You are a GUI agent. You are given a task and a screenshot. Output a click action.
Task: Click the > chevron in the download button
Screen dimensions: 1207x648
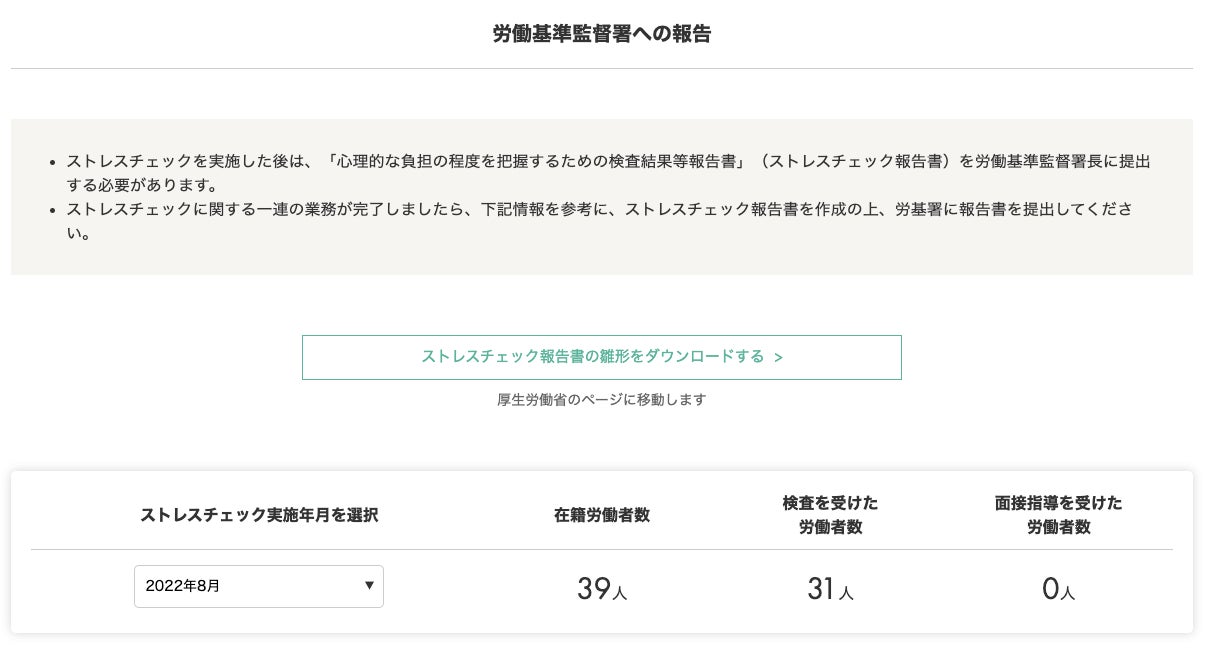pyautogui.click(x=778, y=357)
